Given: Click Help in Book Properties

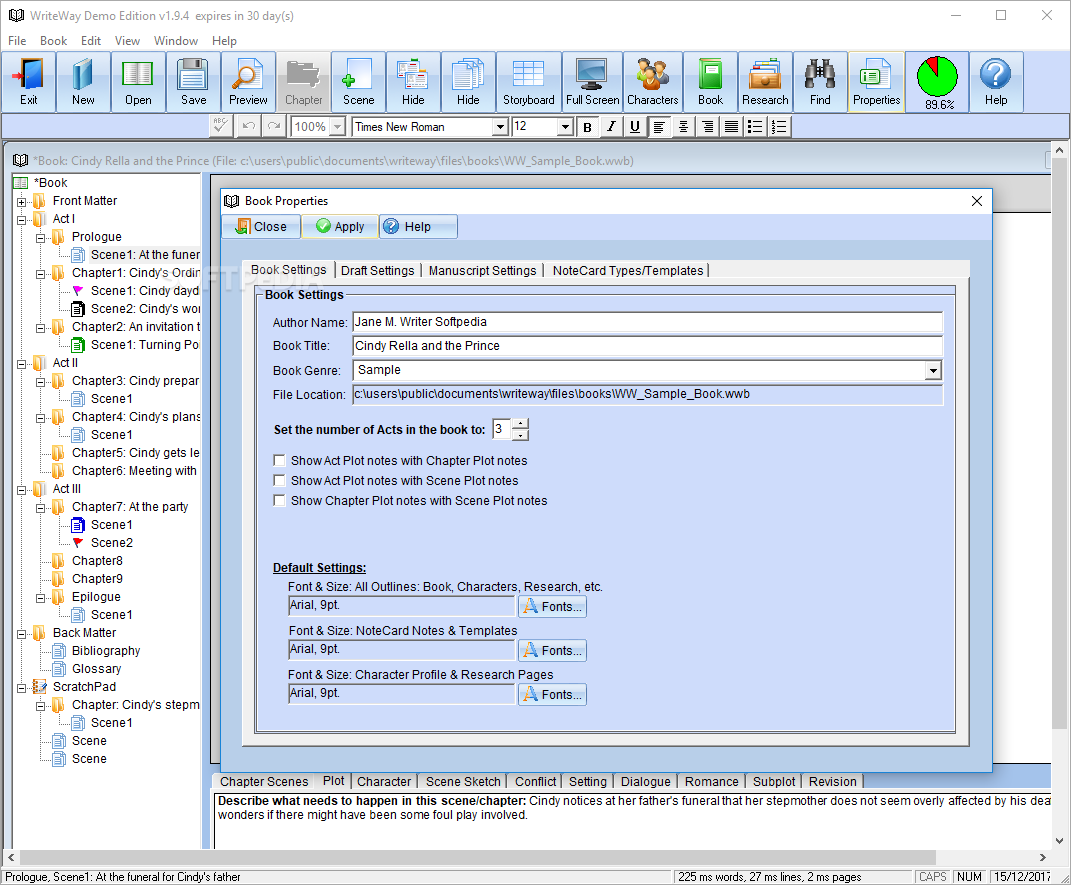Looking at the screenshot, I should click(x=418, y=227).
